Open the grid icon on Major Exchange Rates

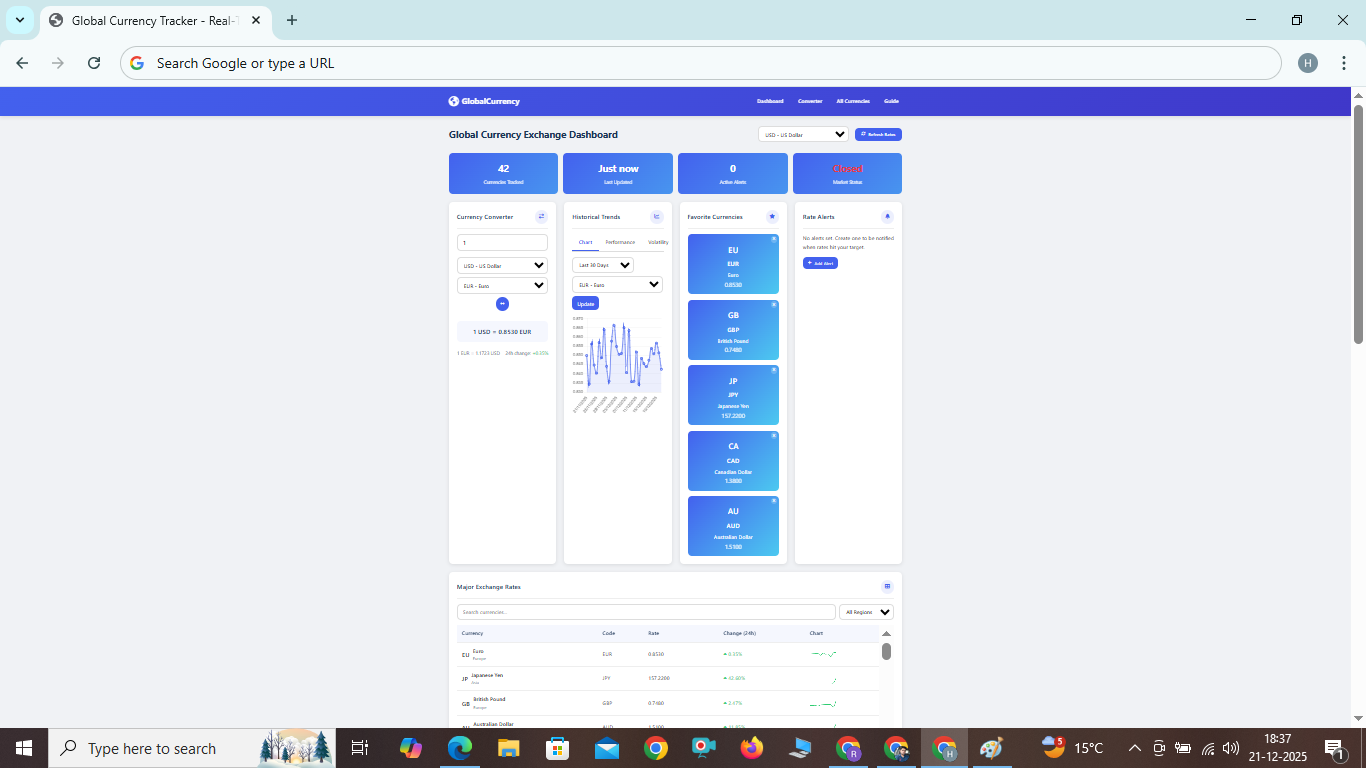pos(887,587)
